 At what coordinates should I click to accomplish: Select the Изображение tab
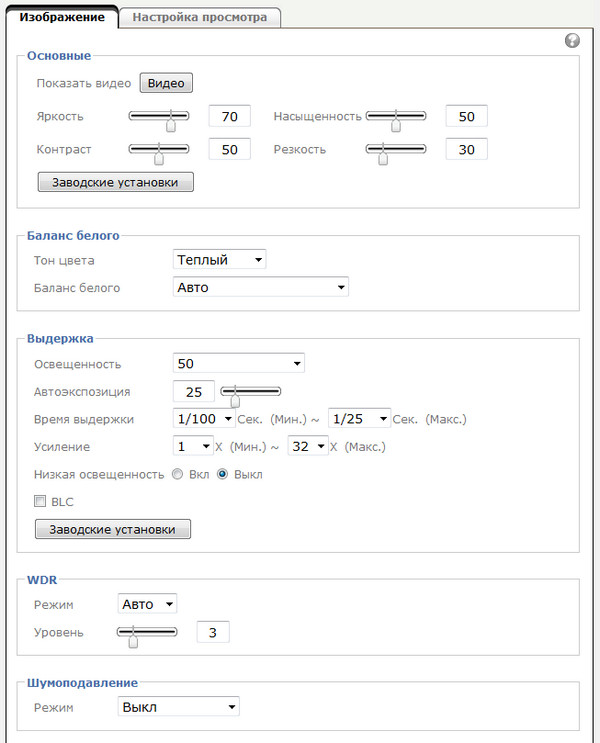(62, 17)
